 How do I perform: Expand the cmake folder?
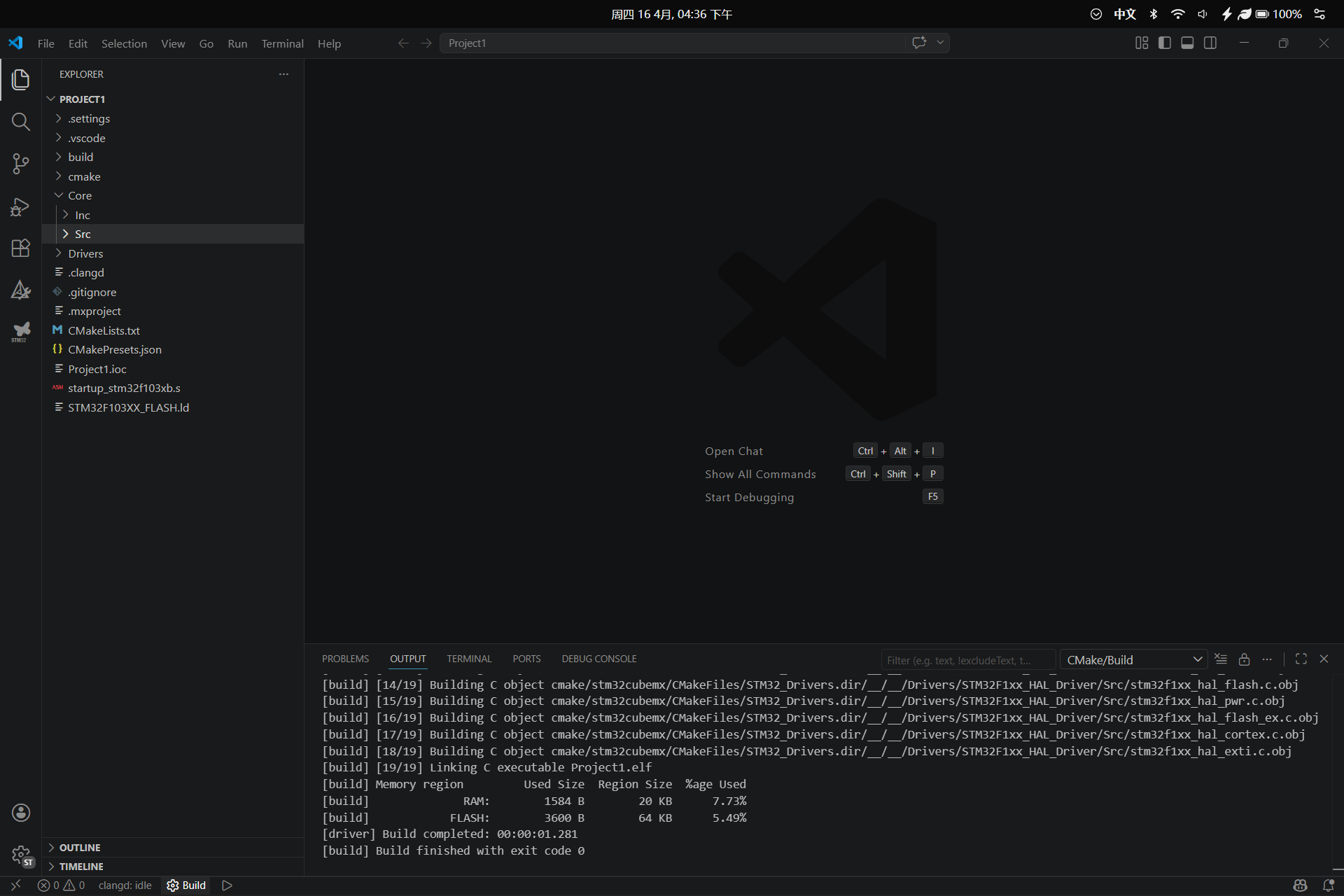coord(172,176)
